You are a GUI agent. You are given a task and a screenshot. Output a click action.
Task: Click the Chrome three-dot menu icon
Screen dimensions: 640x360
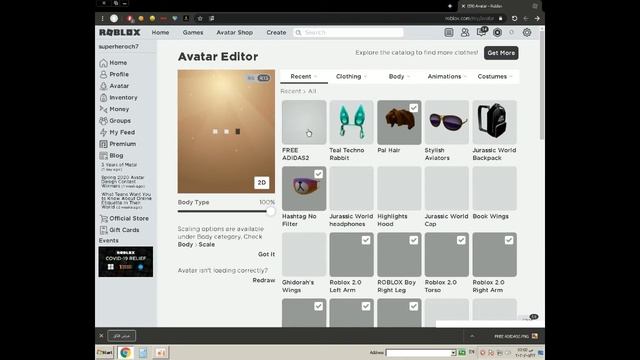pyautogui.click(x=102, y=18)
